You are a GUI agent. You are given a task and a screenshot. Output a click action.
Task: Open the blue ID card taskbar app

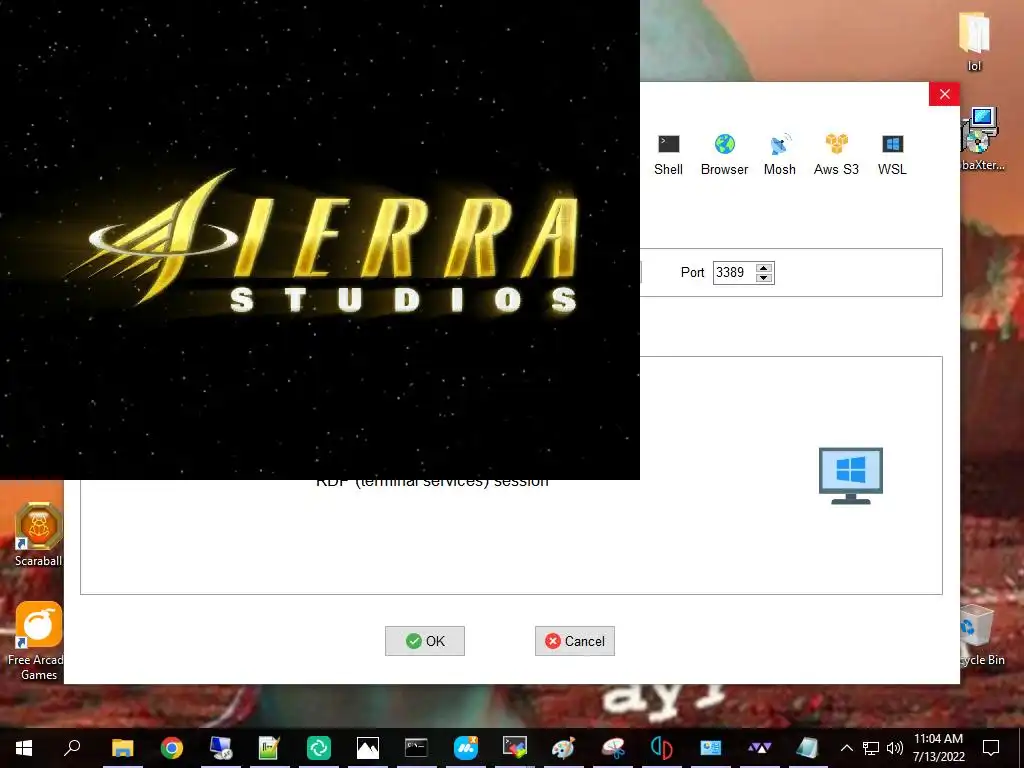pos(711,748)
